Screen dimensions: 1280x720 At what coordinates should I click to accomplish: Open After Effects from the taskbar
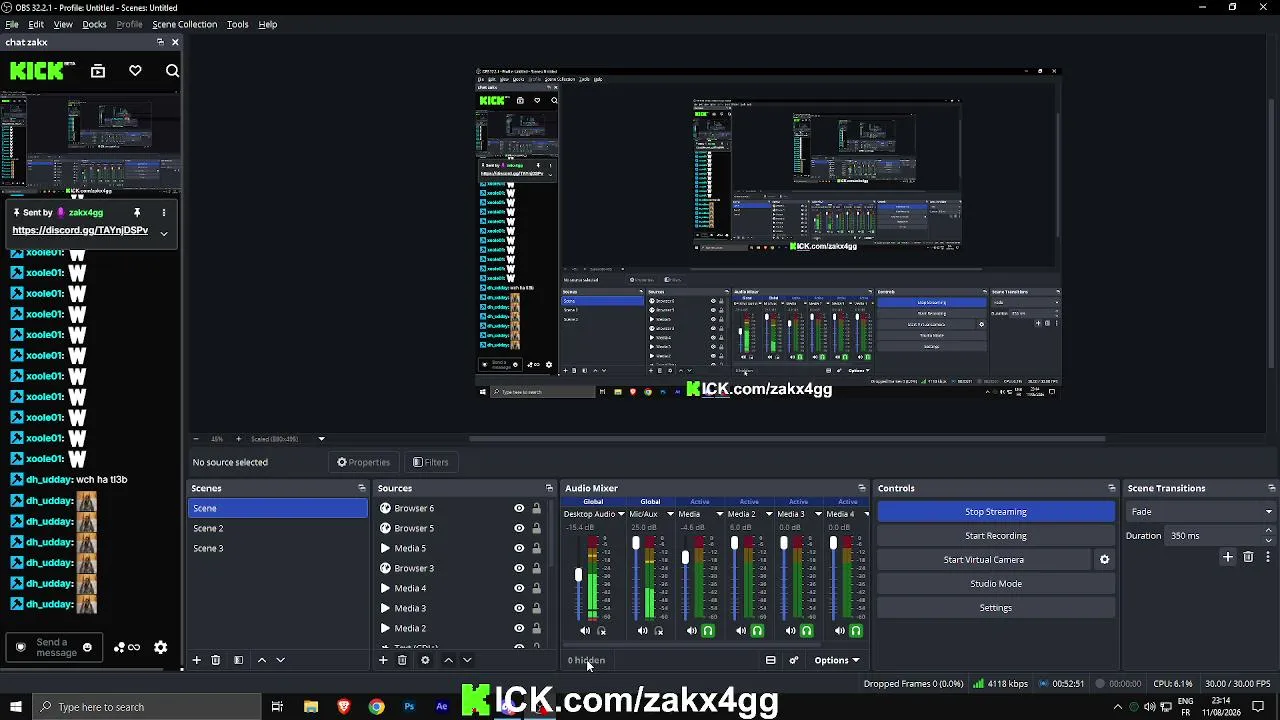[442, 707]
